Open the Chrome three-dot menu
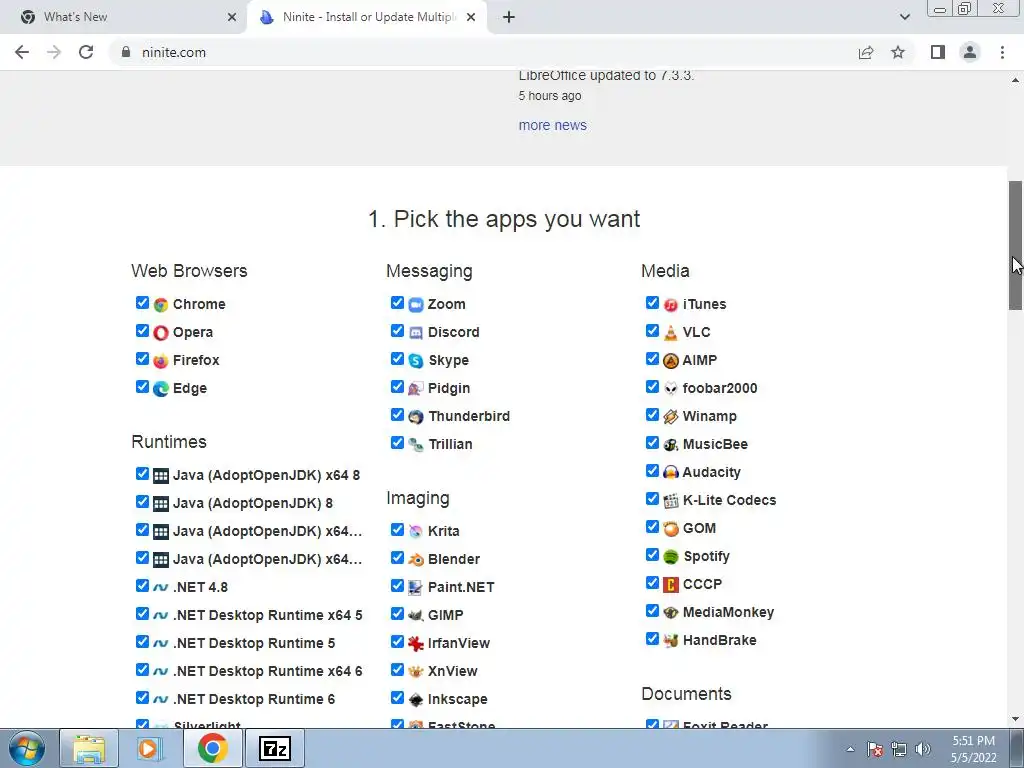 pos(1002,52)
